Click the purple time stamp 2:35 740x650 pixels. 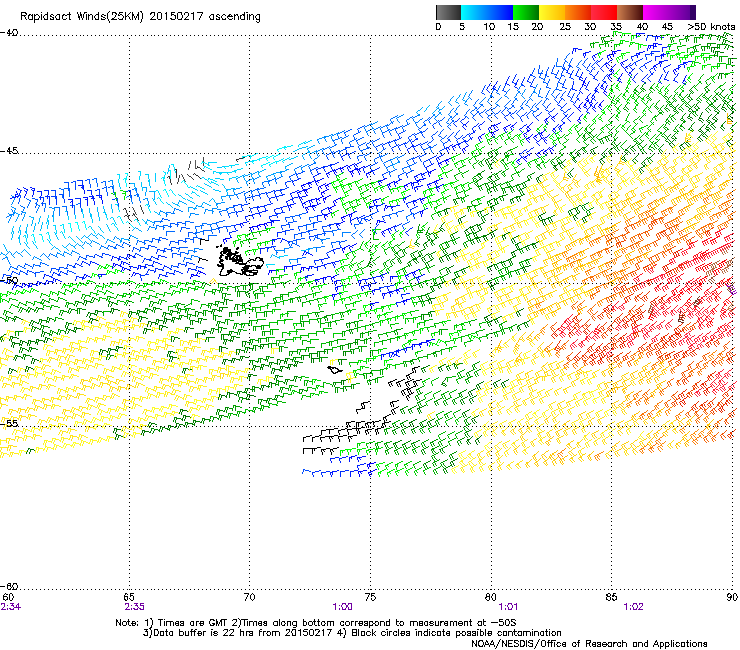(x=134, y=607)
